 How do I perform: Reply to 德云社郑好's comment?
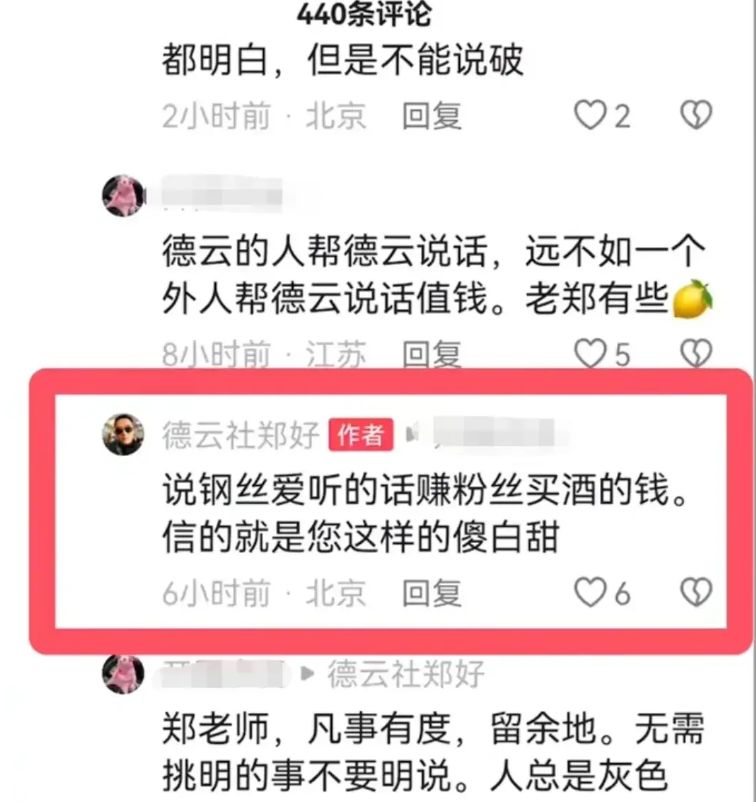[x=432, y=594]
